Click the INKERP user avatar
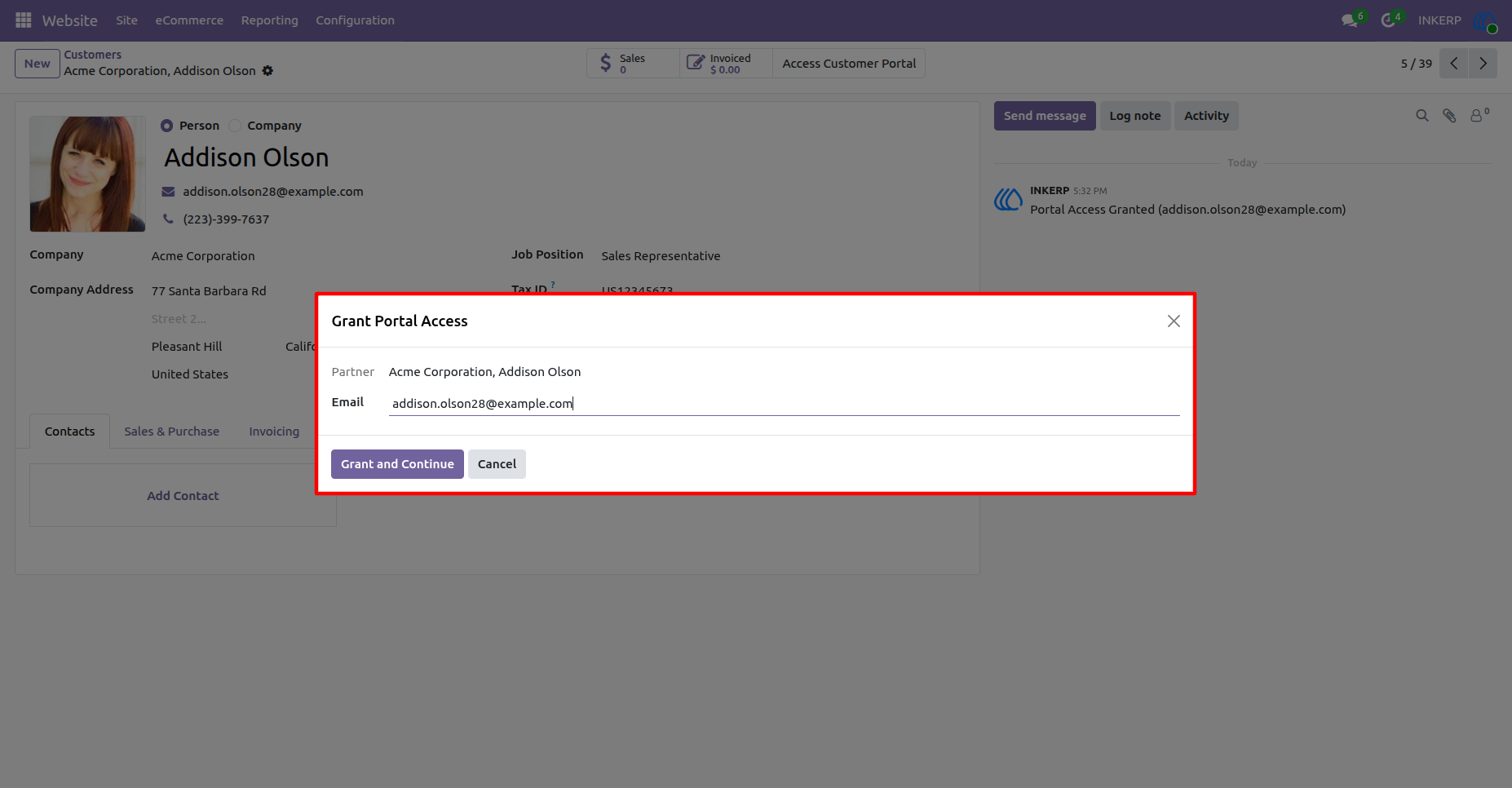Screen dimensions: 1512x788 (1485, 21)
